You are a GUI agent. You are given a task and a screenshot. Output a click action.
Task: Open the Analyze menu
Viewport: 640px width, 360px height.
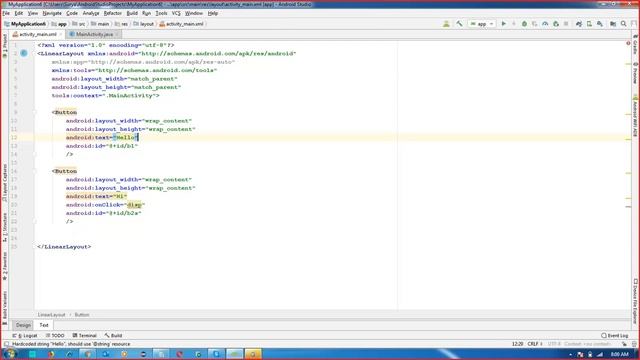click(x=91, y=13)
